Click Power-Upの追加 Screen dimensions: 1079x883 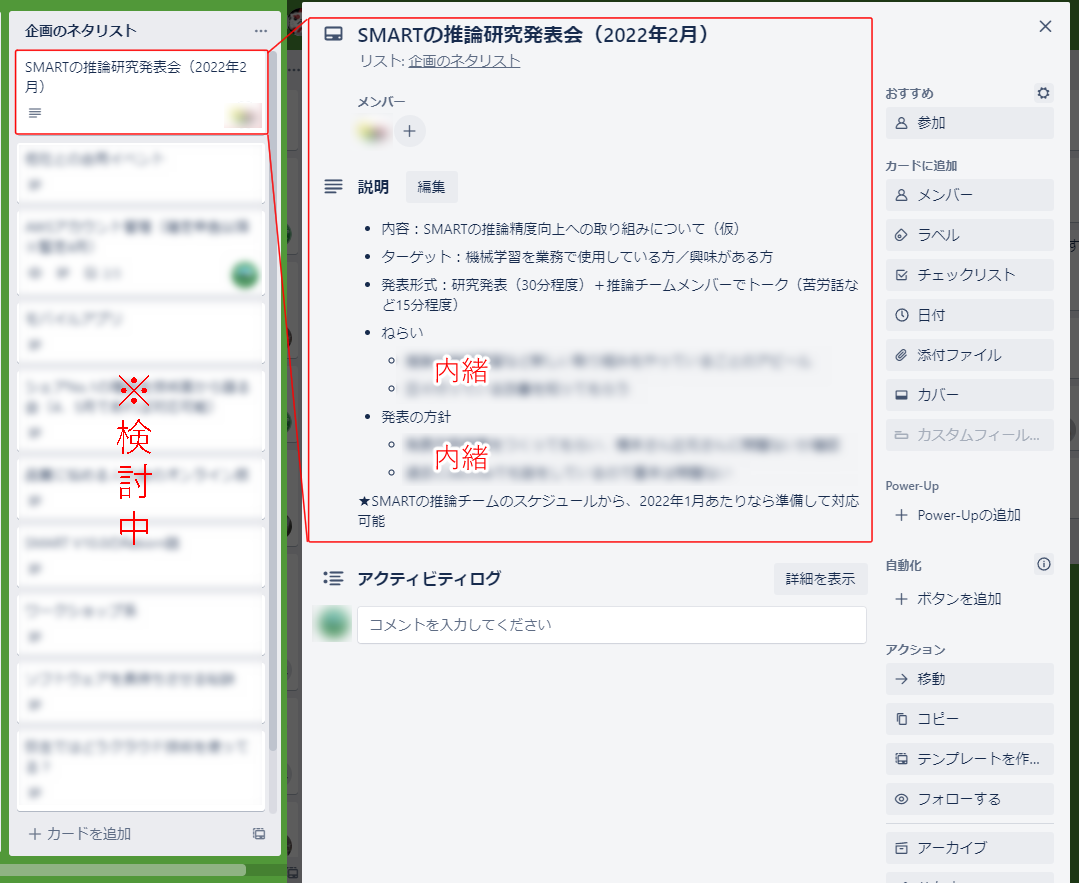(x=969, y=515)
